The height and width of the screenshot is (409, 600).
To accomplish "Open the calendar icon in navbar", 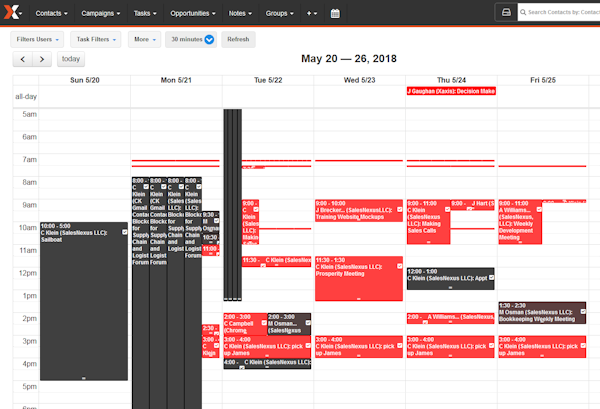I will [335, 14].
